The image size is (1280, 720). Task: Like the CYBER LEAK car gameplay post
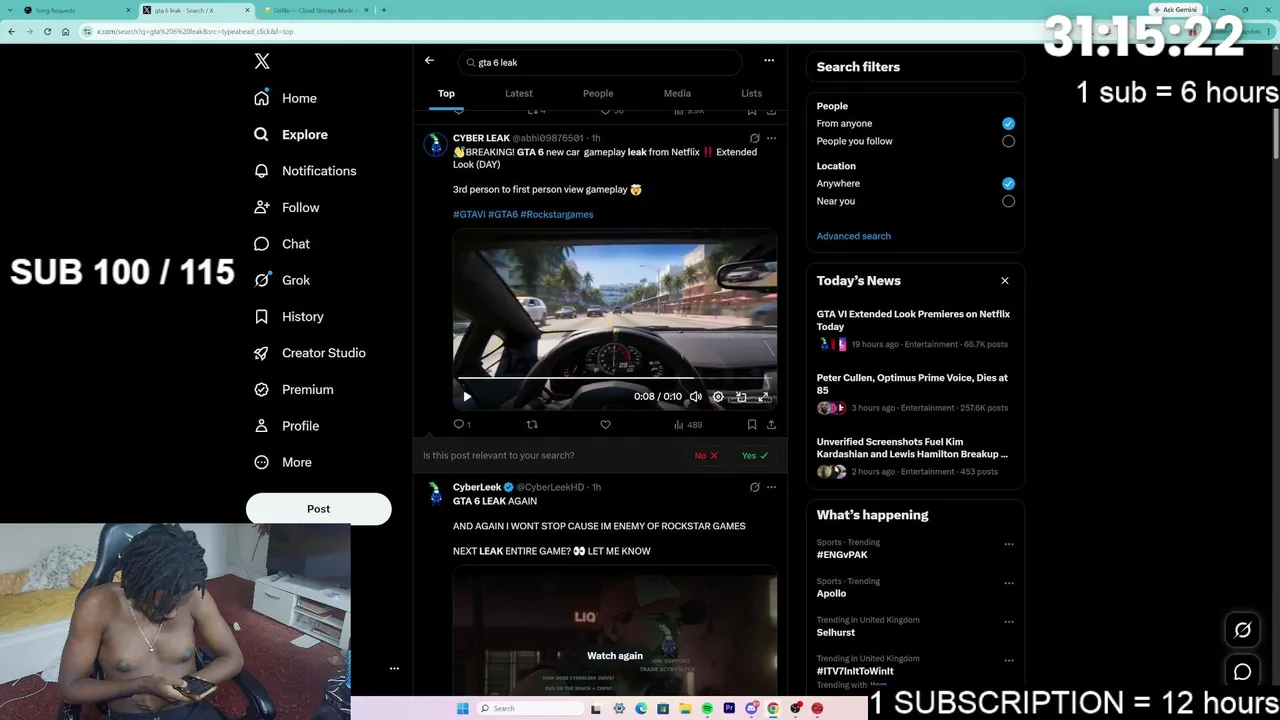coord(605,425)
